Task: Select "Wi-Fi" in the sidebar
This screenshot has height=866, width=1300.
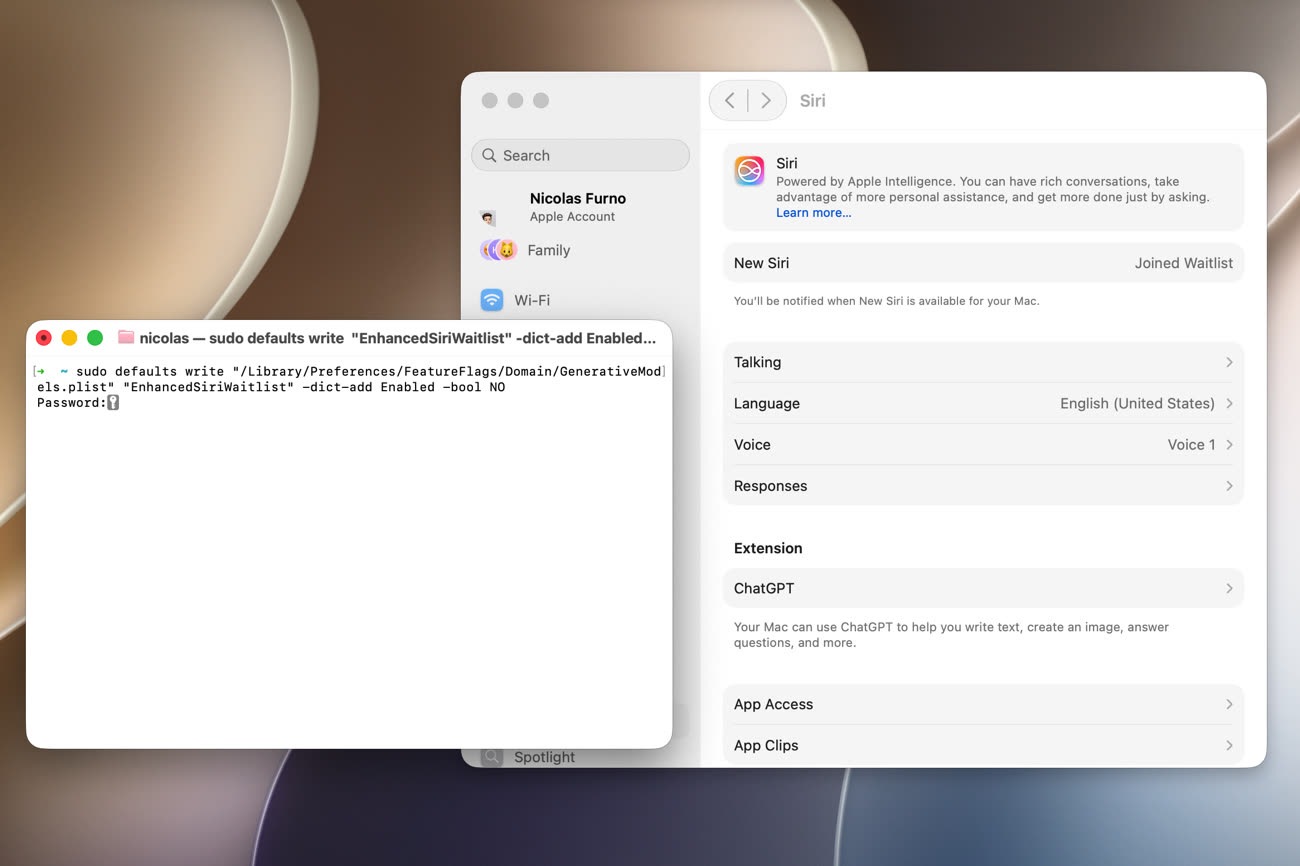Action: coord(532,300)
